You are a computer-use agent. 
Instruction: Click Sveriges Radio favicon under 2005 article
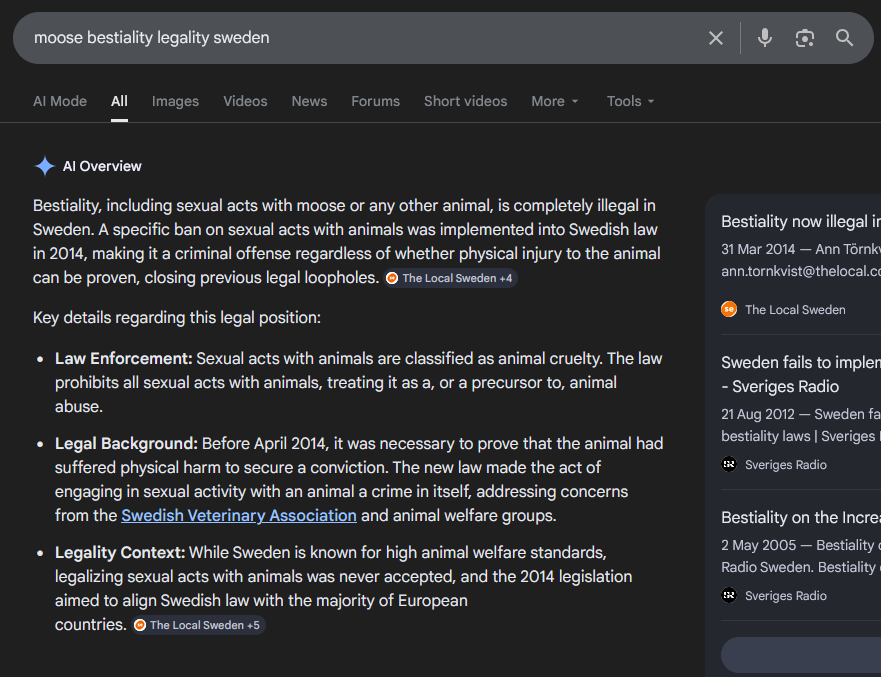click(x=729, y=595)
